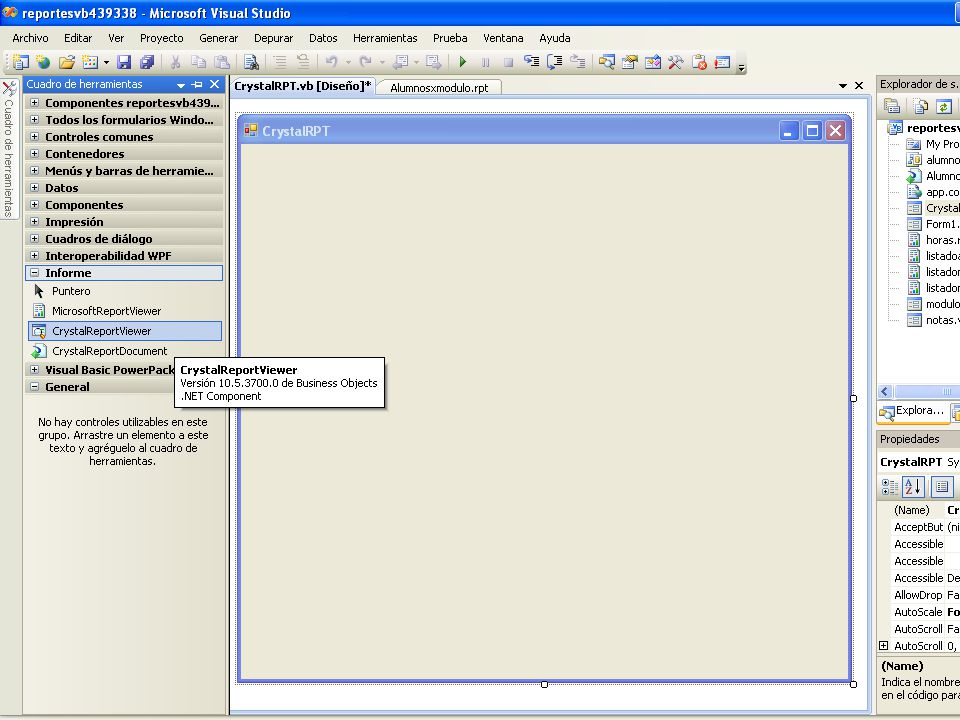This screenshot has width=960, height=720.
Task: Click the New Project toolbar icon
Action: pyautogui.click(x=21, y=62)
